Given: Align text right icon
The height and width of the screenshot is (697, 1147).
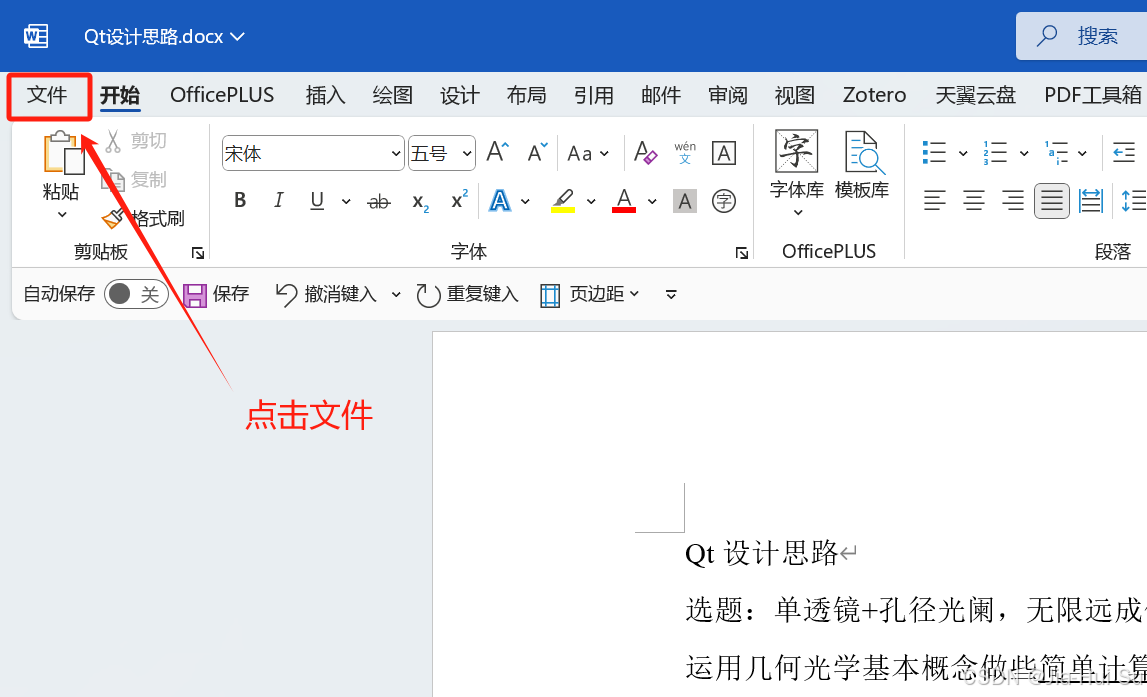Looking at the screenshot, I should 1012,200.
